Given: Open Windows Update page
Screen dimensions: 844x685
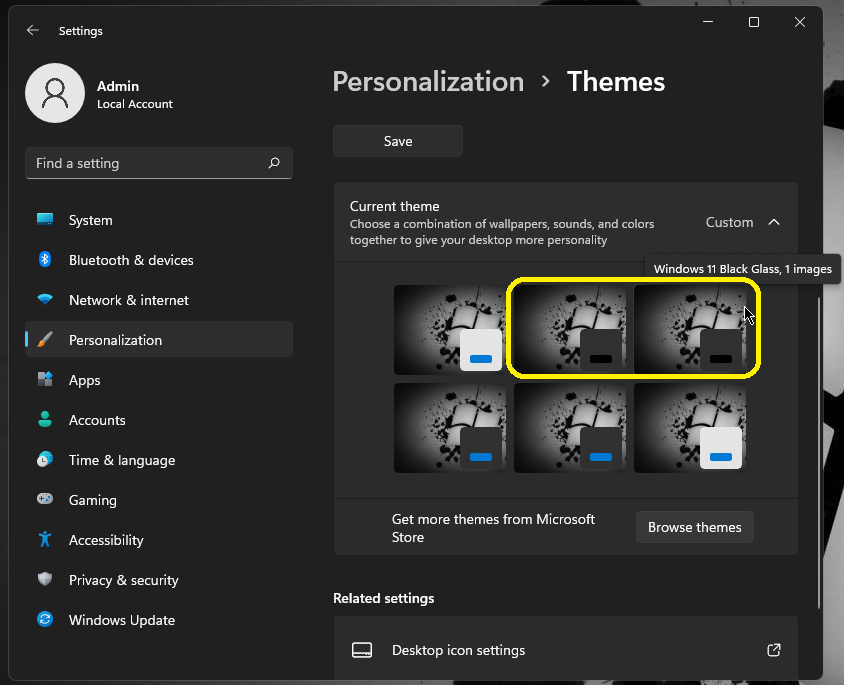Looking at the screenshot, I should click(159, 620).
